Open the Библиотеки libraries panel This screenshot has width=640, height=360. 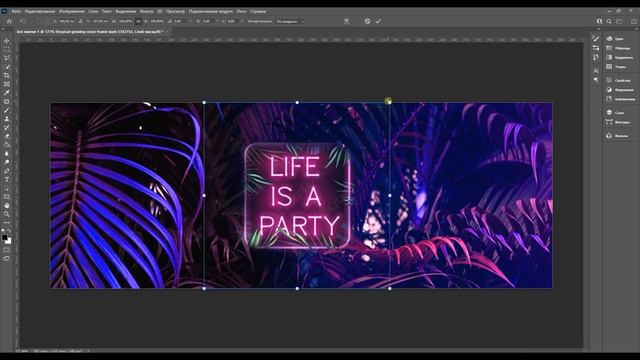(621, 99)
